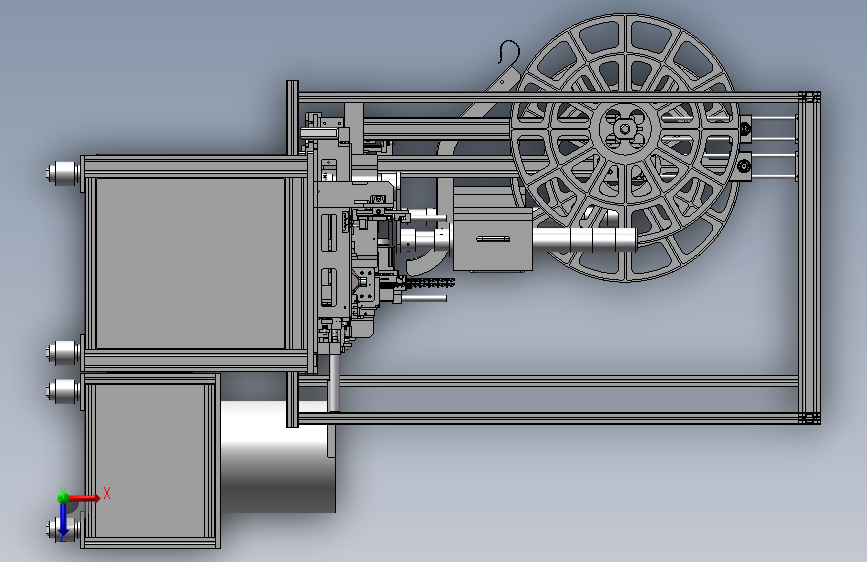Click the red X axis arrow of the triad
Screen dimensions: 867x562
tap(84, 498)
